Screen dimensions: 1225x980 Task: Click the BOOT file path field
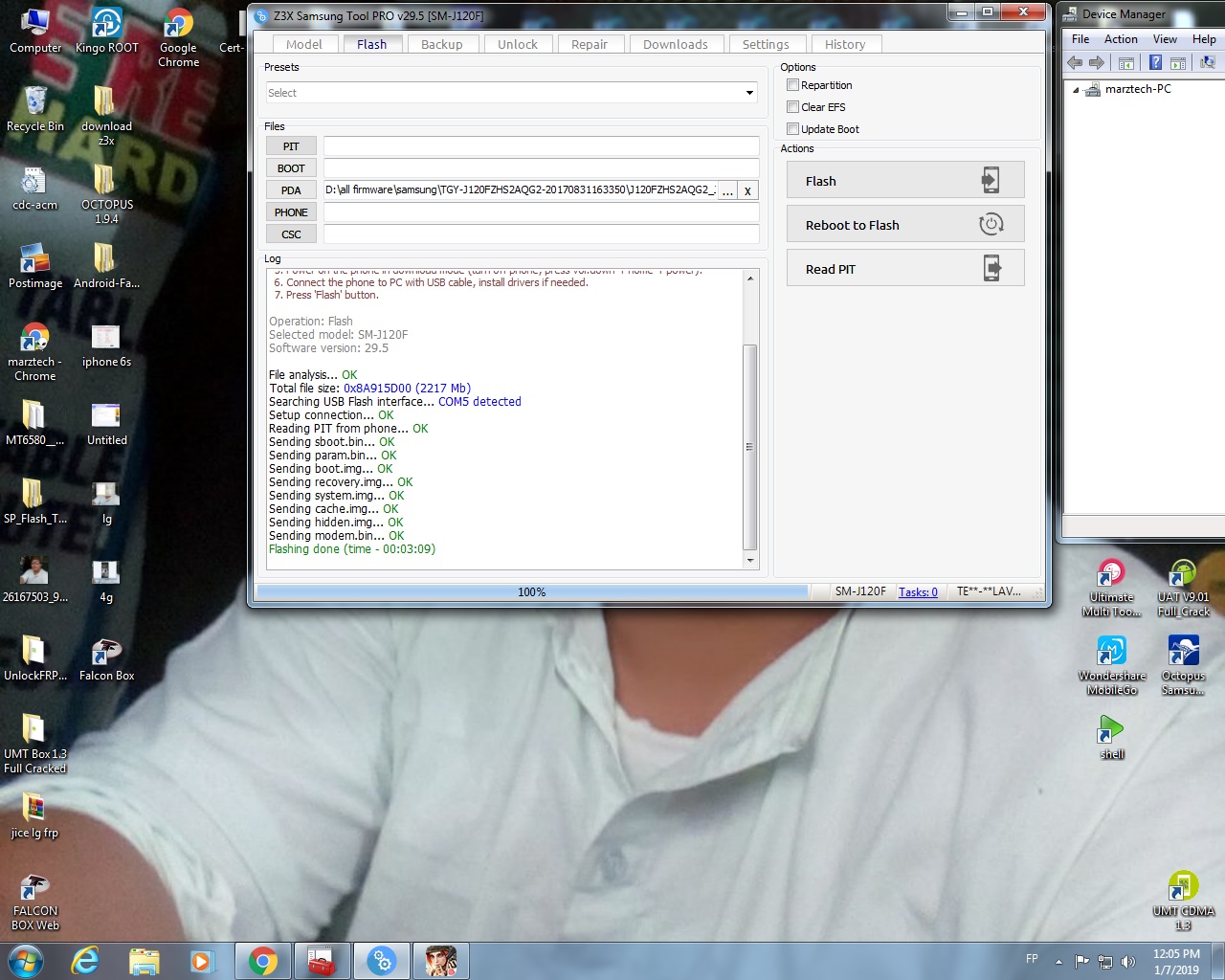pyautogui.click(x=541, y=168)
